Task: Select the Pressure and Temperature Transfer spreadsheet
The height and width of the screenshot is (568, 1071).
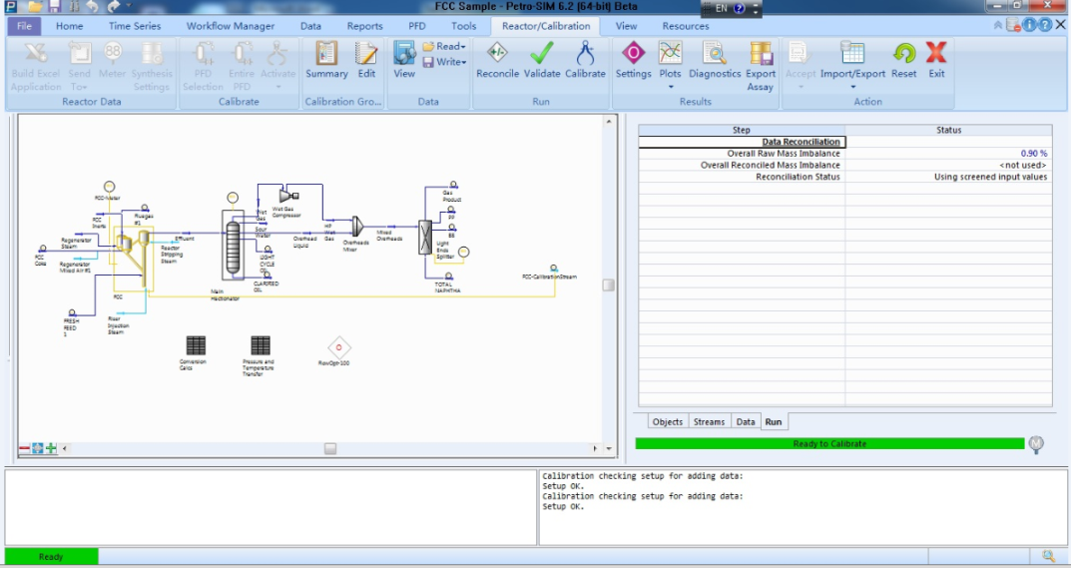Action: [x=260, y=345]
